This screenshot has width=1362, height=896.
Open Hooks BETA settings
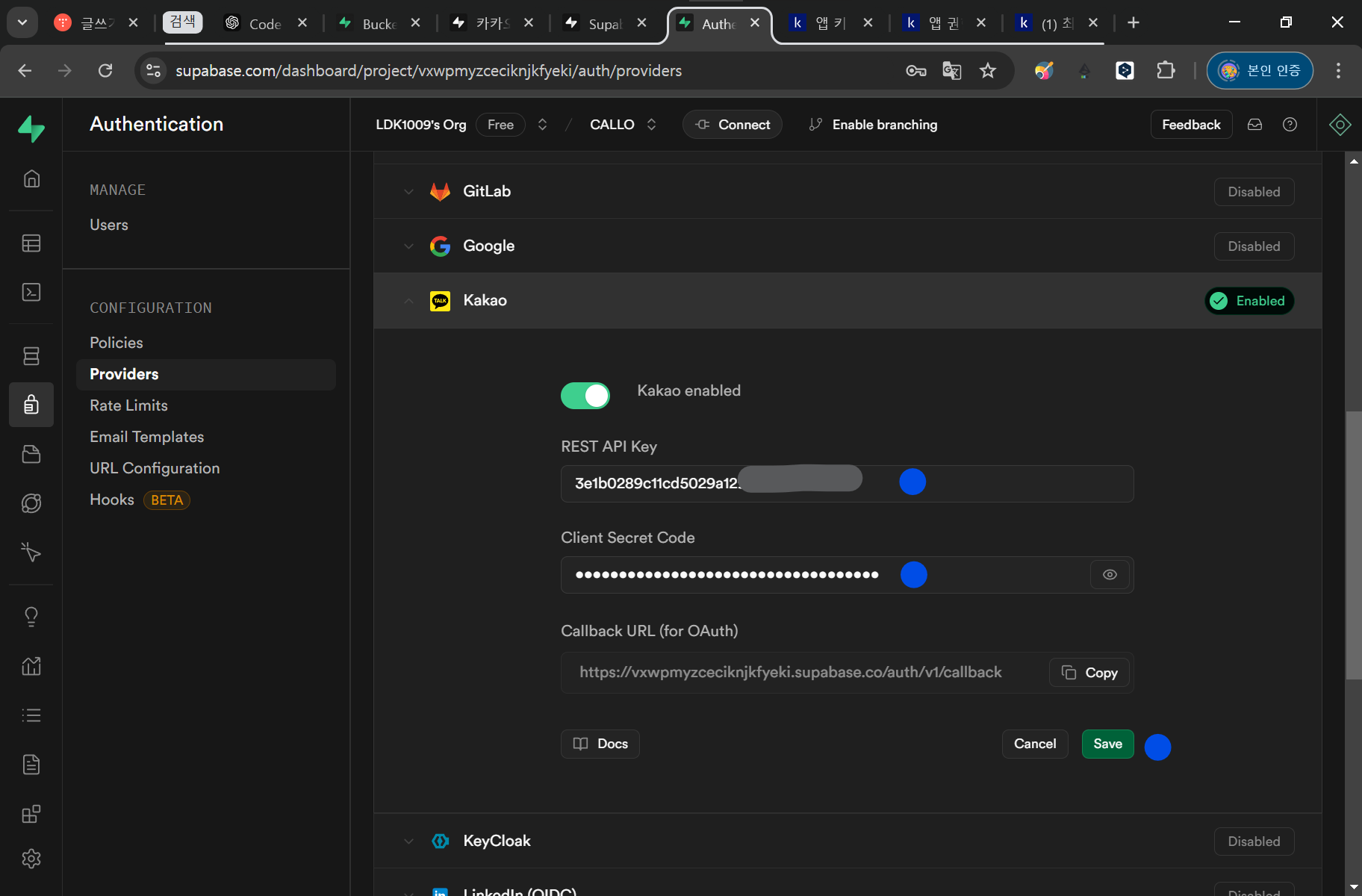(x=140, y=500)
